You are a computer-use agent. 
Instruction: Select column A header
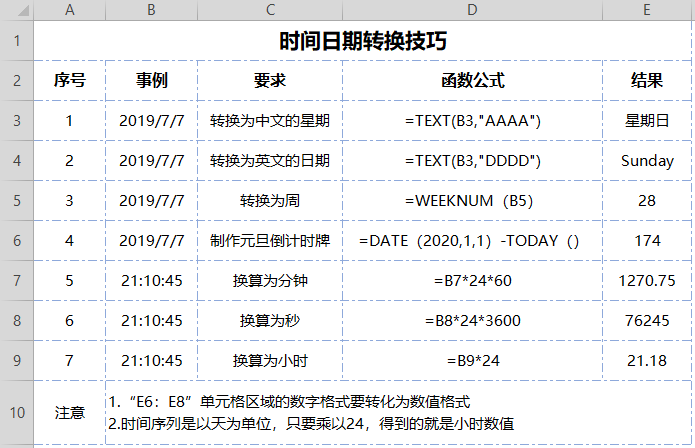(70, 10)
